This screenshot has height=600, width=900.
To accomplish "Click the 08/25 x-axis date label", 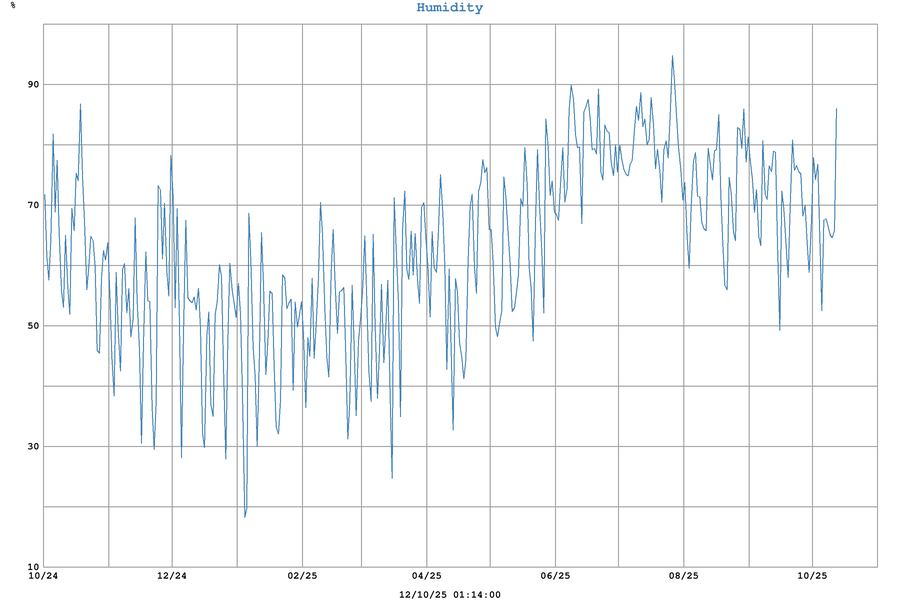I will (683, 576).
